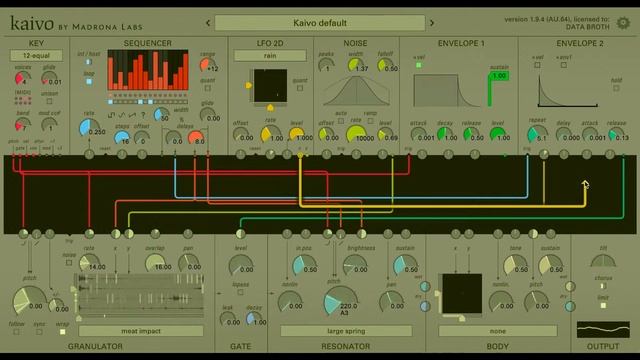This screenshot has width=640, height=360.
Task: Click the Gate level patch input jack
Action: click(240, 233)
